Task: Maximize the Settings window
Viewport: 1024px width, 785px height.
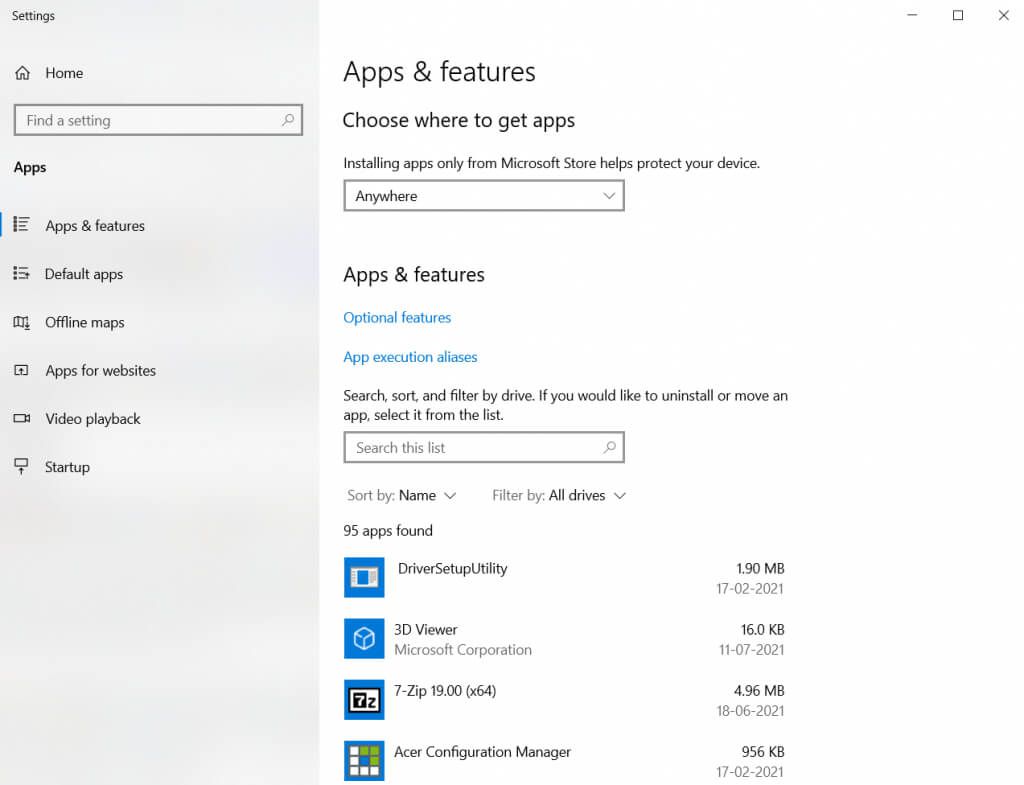Action: [958, 15]
